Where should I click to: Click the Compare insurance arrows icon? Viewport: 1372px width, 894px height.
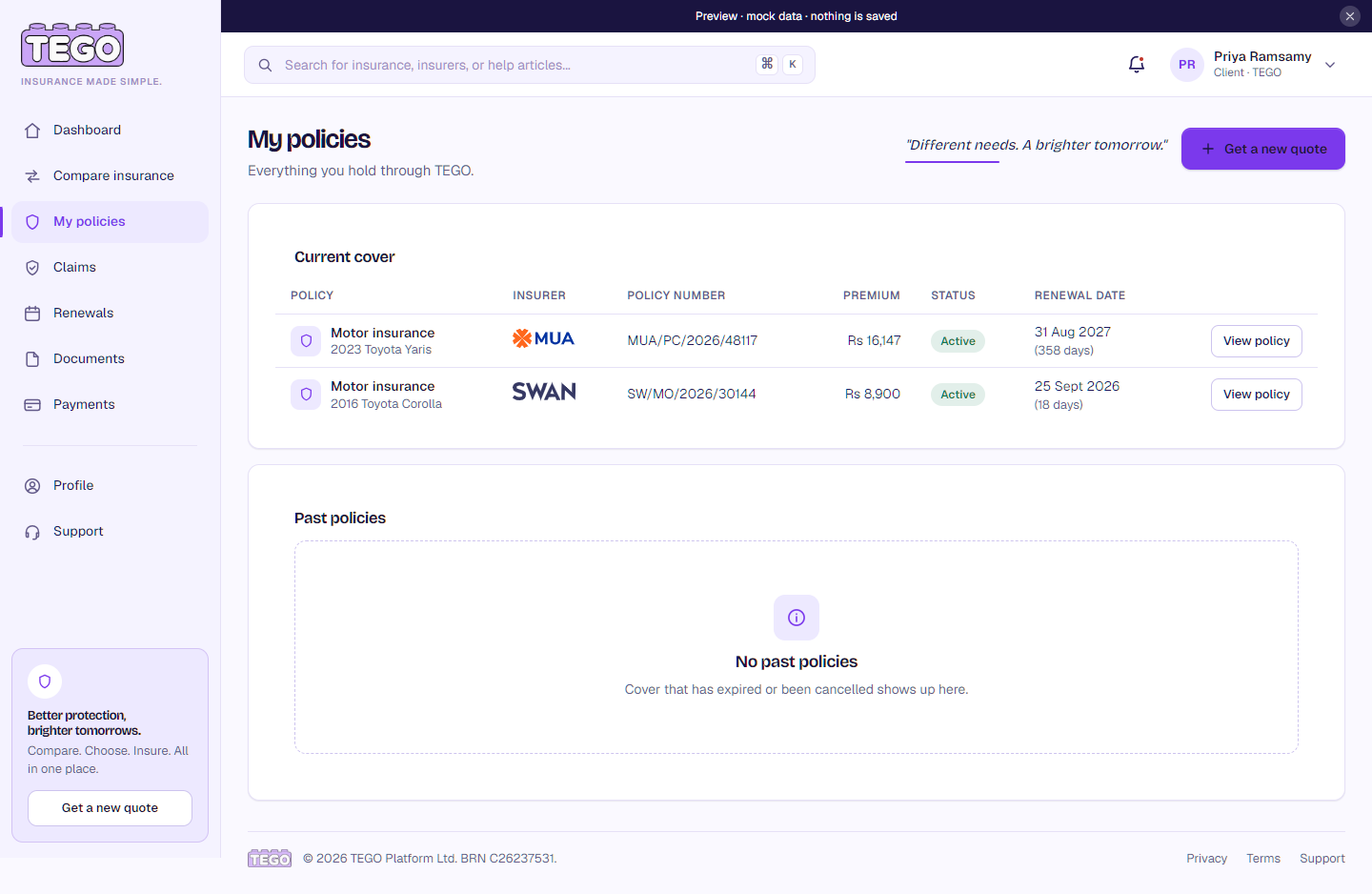(x=32, y=176)
